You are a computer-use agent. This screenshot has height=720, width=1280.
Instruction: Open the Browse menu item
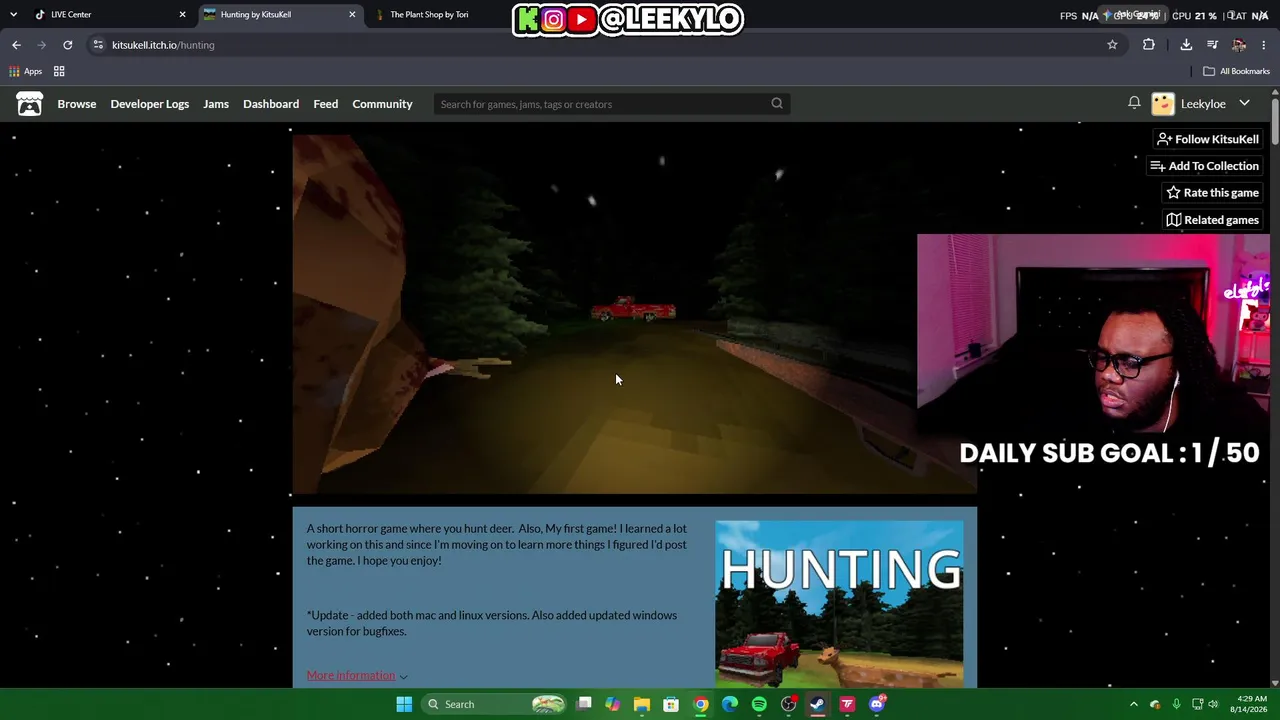tap(77, 104)
